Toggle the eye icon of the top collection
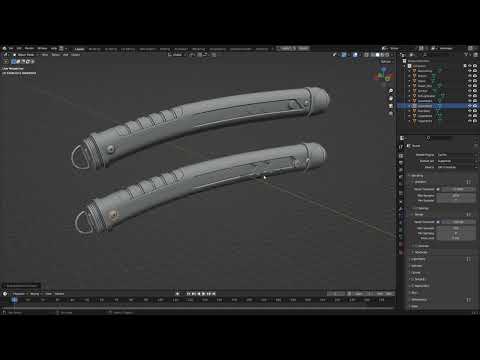 pyautogui.click(x=470, y=66)
